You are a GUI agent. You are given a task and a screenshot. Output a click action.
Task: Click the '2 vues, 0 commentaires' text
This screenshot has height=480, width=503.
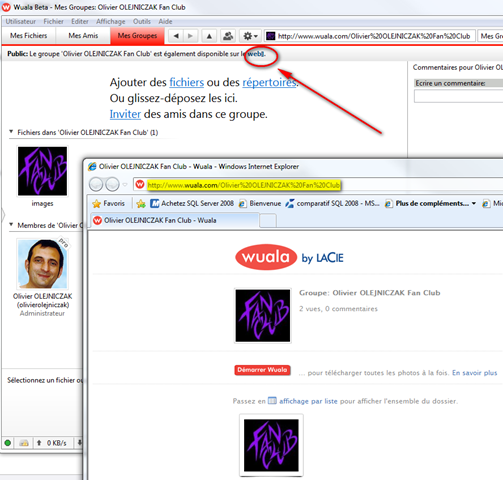(x=338, y=309)
